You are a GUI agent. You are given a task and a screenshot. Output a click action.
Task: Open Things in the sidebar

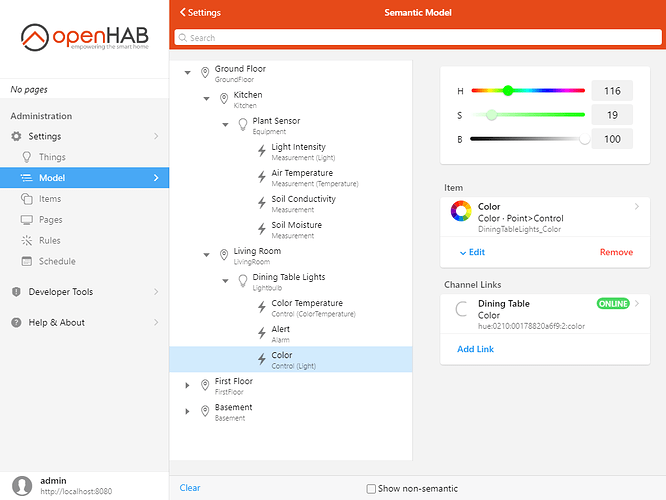coord(52,157)
